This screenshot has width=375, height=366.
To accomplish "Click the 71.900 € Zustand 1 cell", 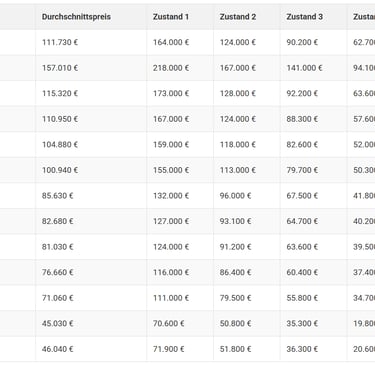I will pos(169,349).
